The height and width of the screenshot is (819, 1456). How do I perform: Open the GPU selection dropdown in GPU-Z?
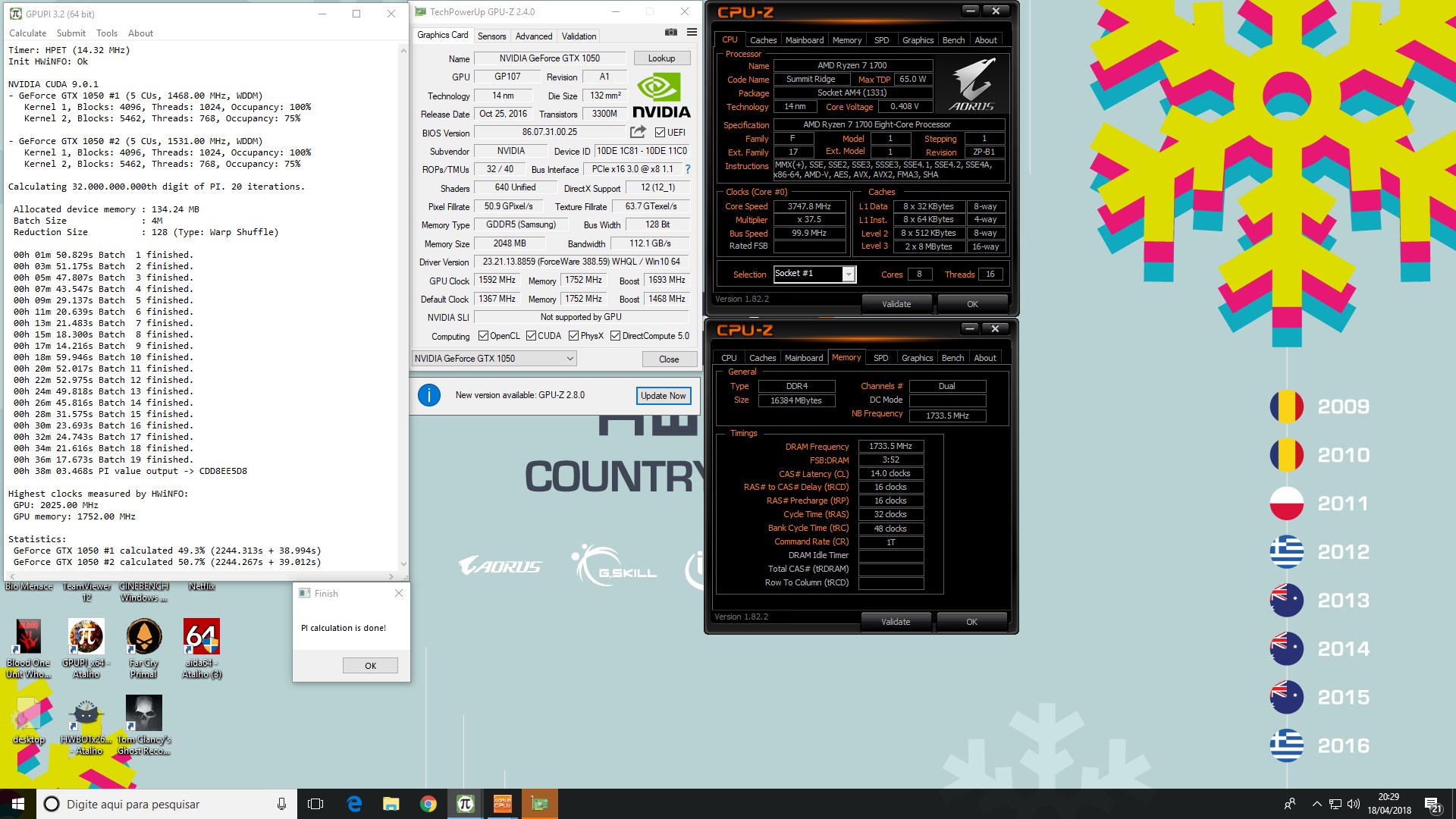pos(494,359)
